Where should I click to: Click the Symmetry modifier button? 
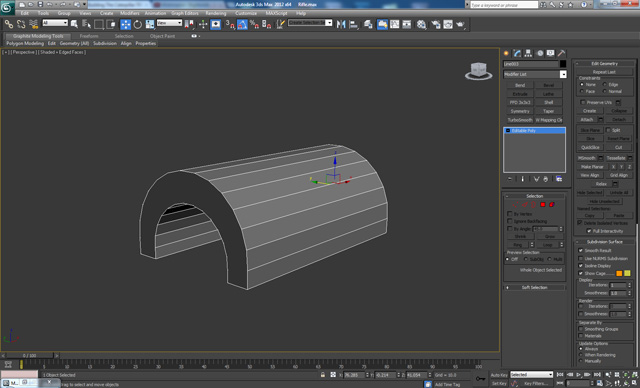520,111
